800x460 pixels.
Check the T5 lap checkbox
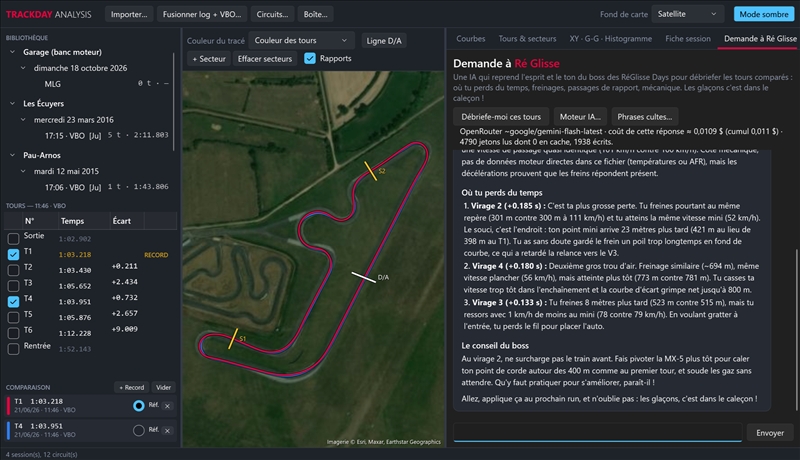tap(13, 317)
